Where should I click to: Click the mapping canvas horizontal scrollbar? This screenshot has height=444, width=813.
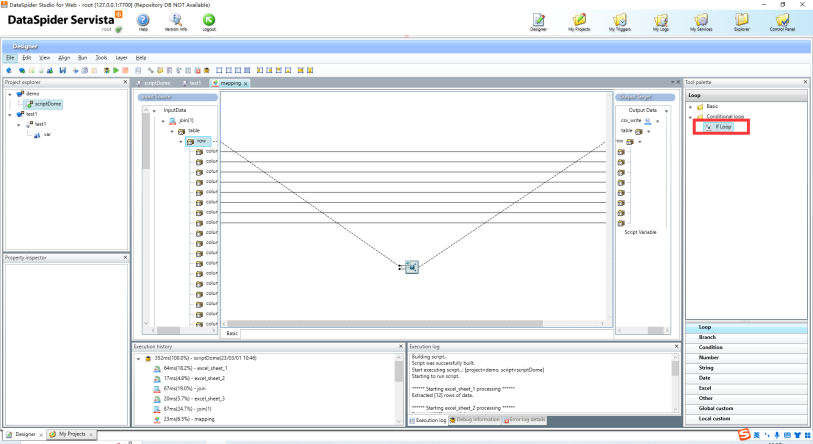coord(385,324)
